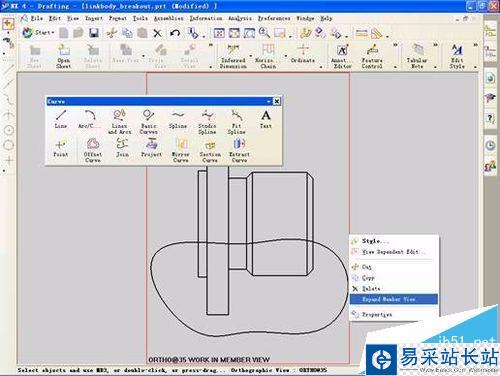Click the Open Sheet icon
500x376 pixels.
click(63, 56)
